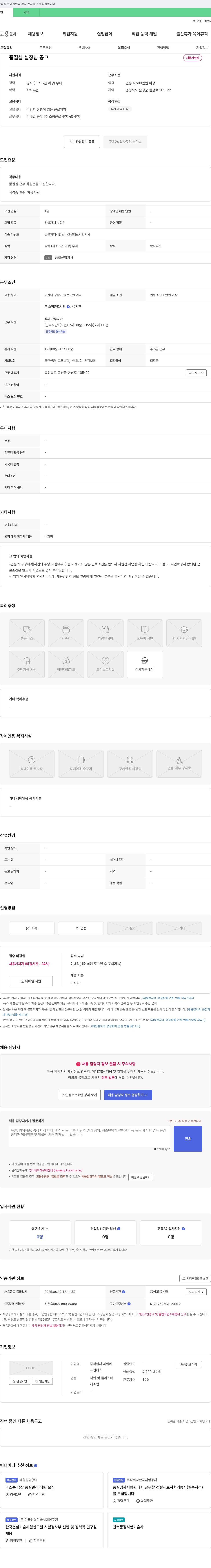
Task: Click the 개인정보보호법 상세 보기 button
Action: click(80, 1095)
